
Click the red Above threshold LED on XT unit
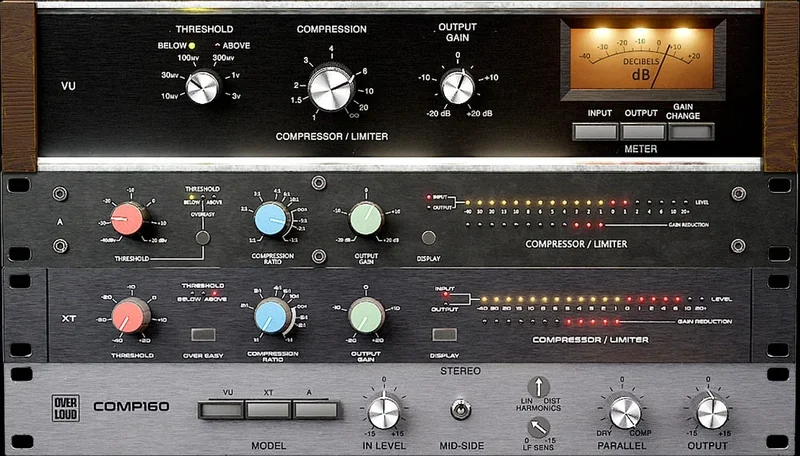pos(214,293)
